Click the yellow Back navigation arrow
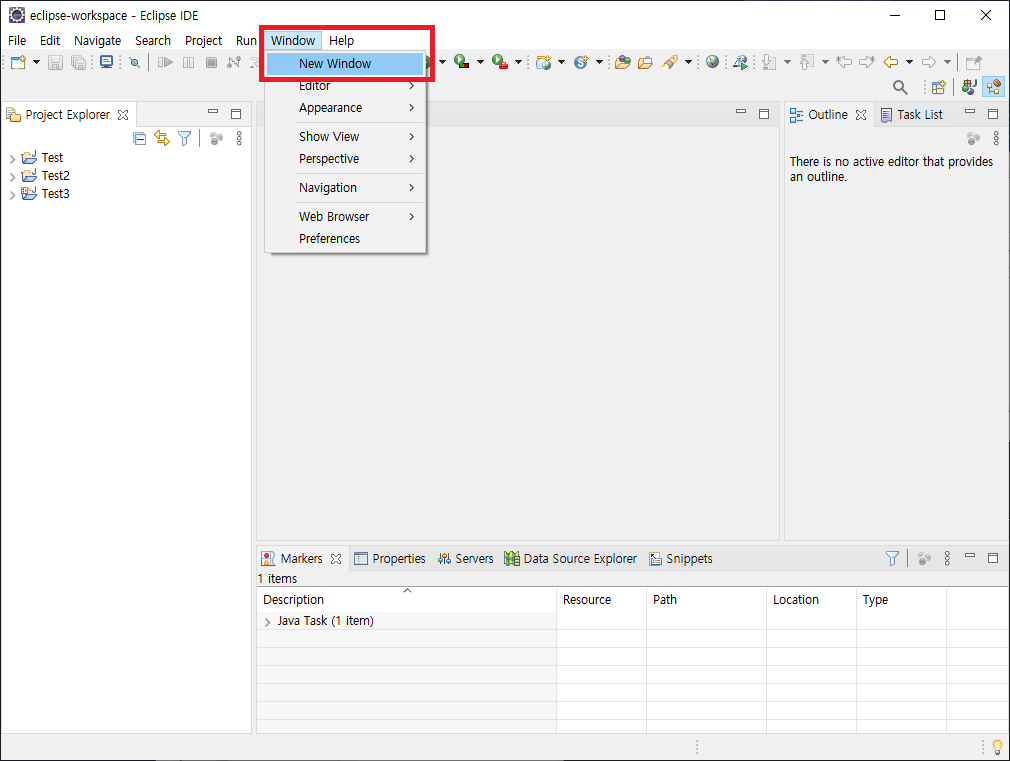 891,63
